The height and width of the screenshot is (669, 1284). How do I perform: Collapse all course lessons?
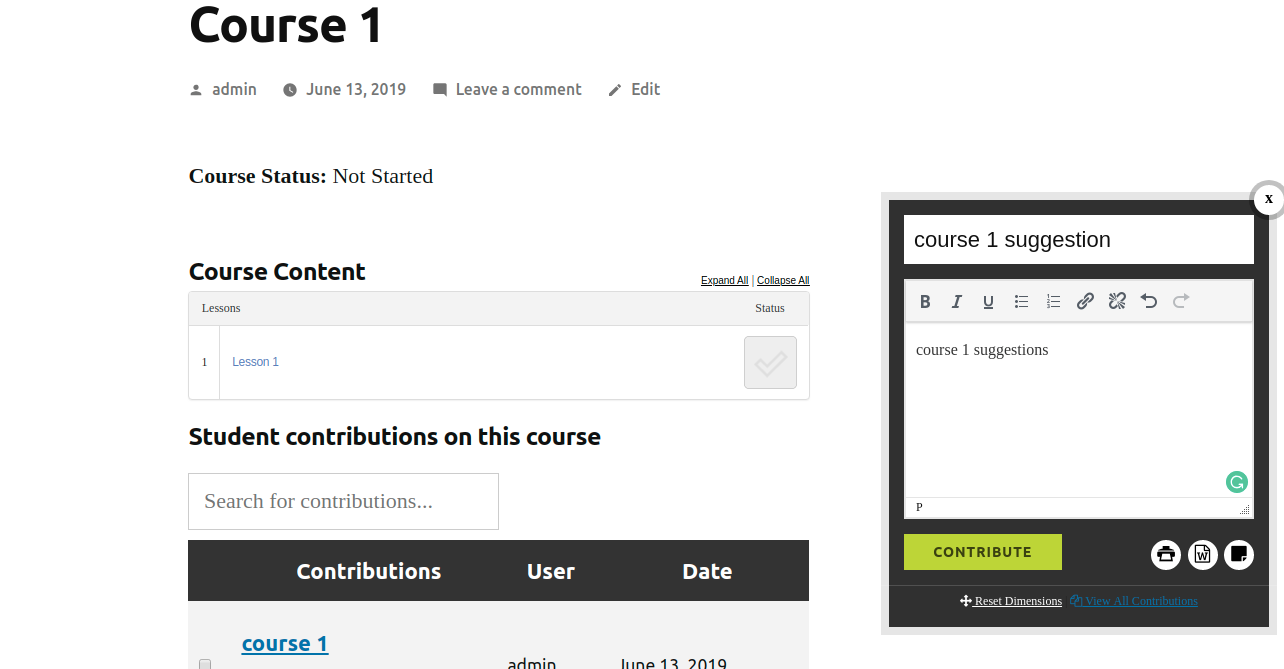point(783,281)
